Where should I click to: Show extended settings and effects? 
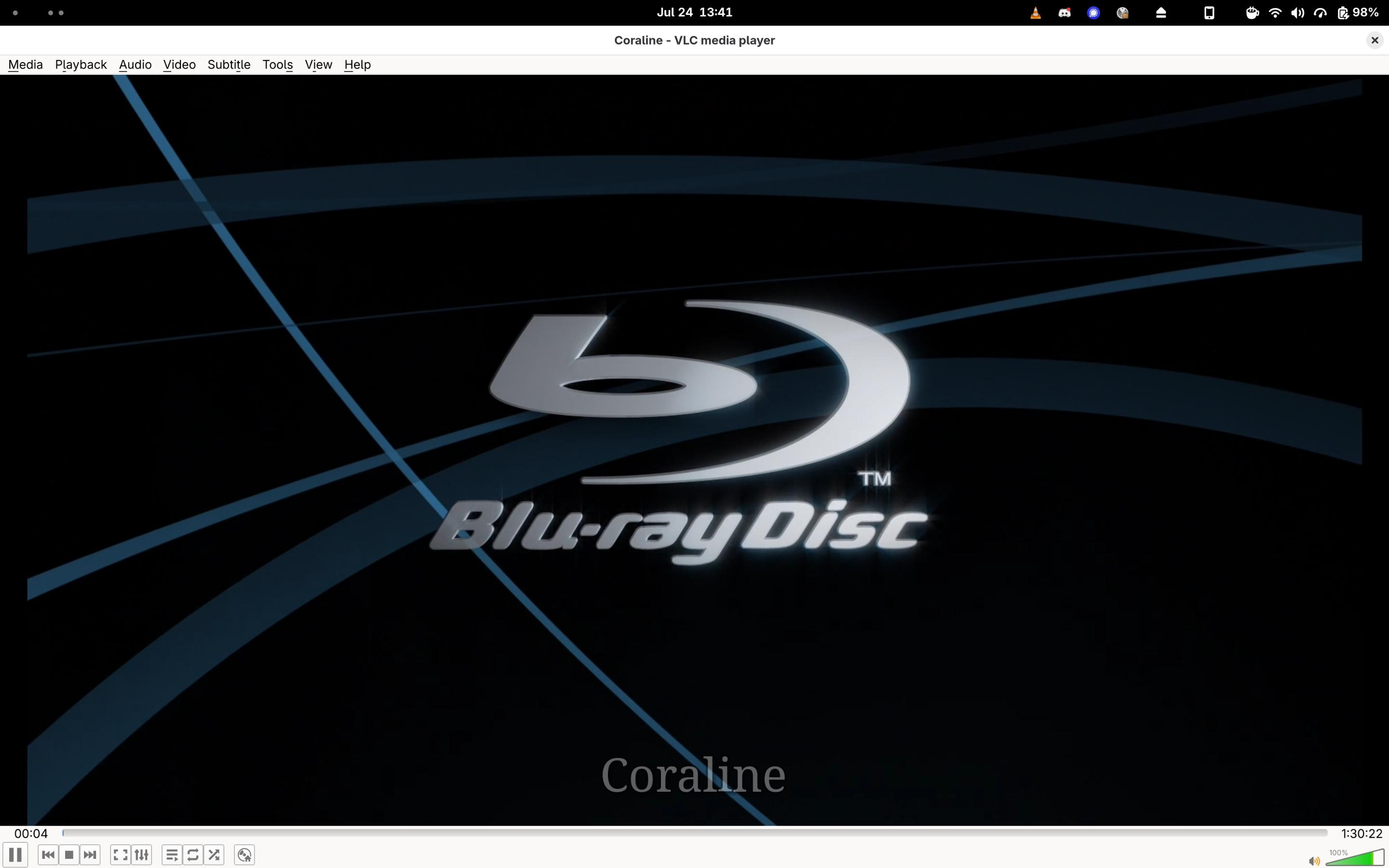(141, 855)
